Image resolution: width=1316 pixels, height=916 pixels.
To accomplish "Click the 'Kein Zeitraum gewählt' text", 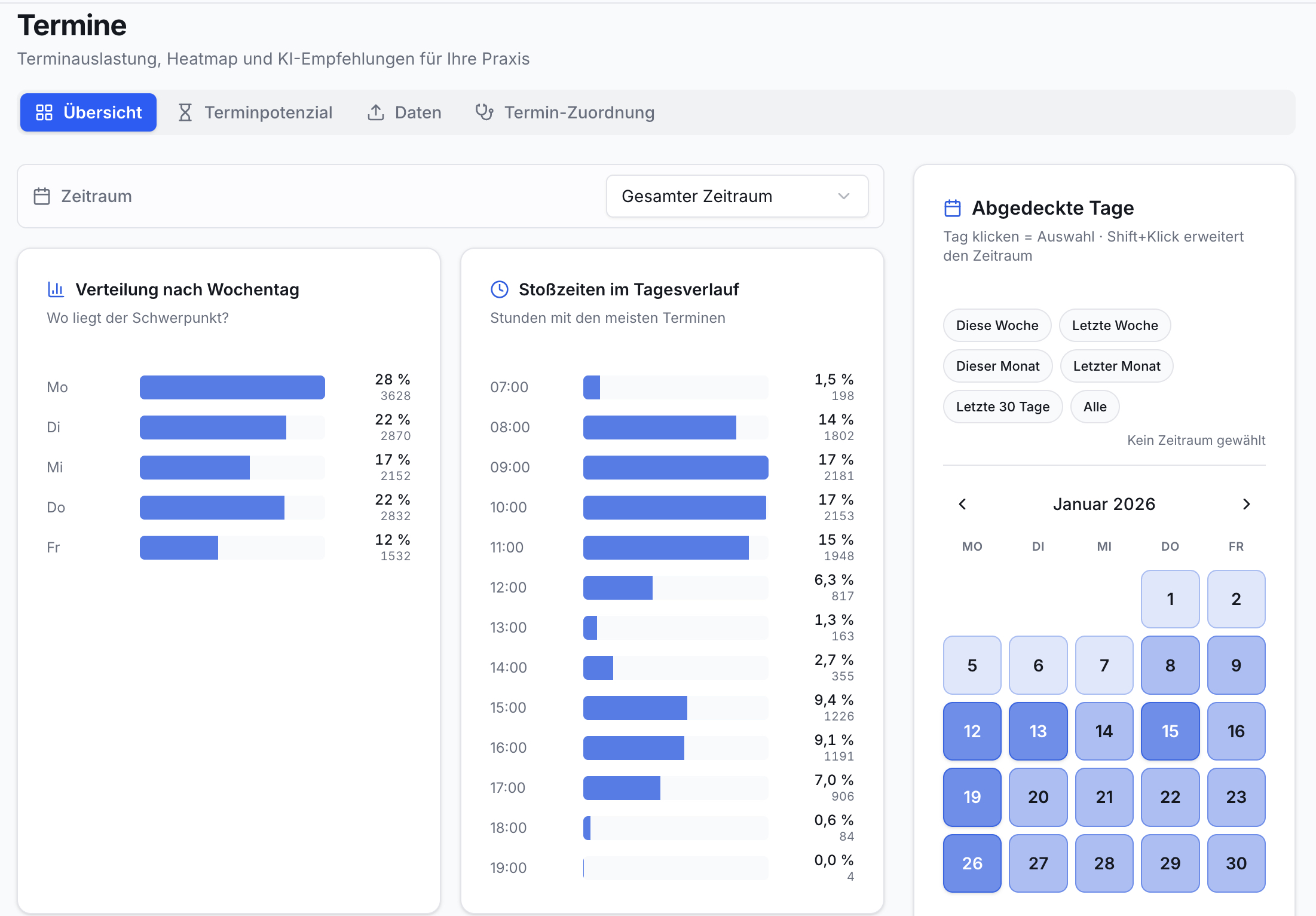I will (1196, 440).
